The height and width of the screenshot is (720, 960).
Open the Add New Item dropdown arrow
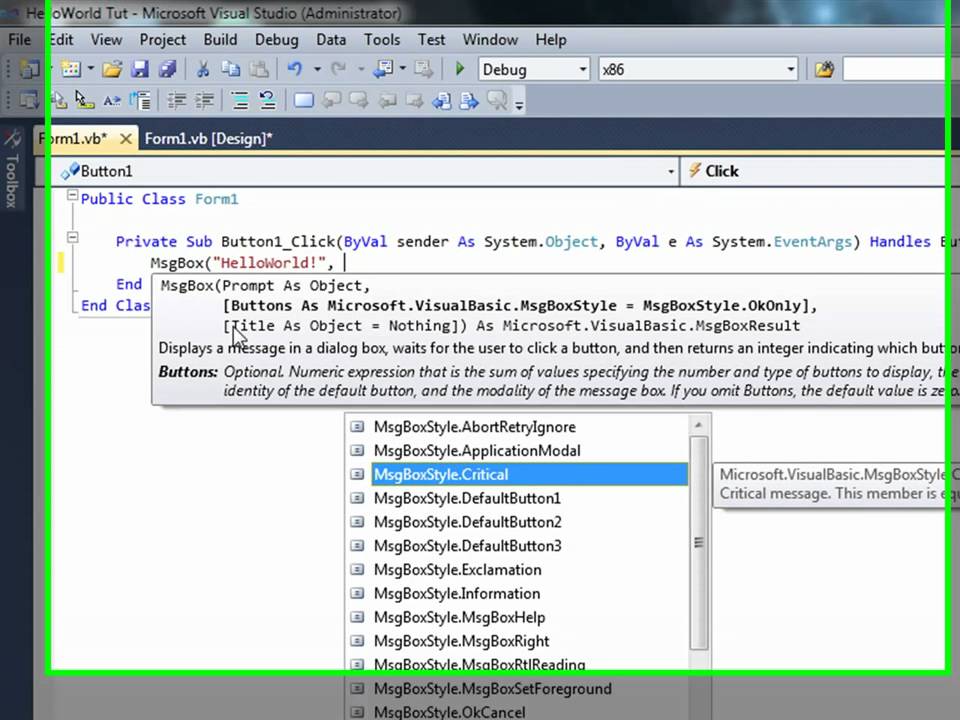click(x=91, y=69)
